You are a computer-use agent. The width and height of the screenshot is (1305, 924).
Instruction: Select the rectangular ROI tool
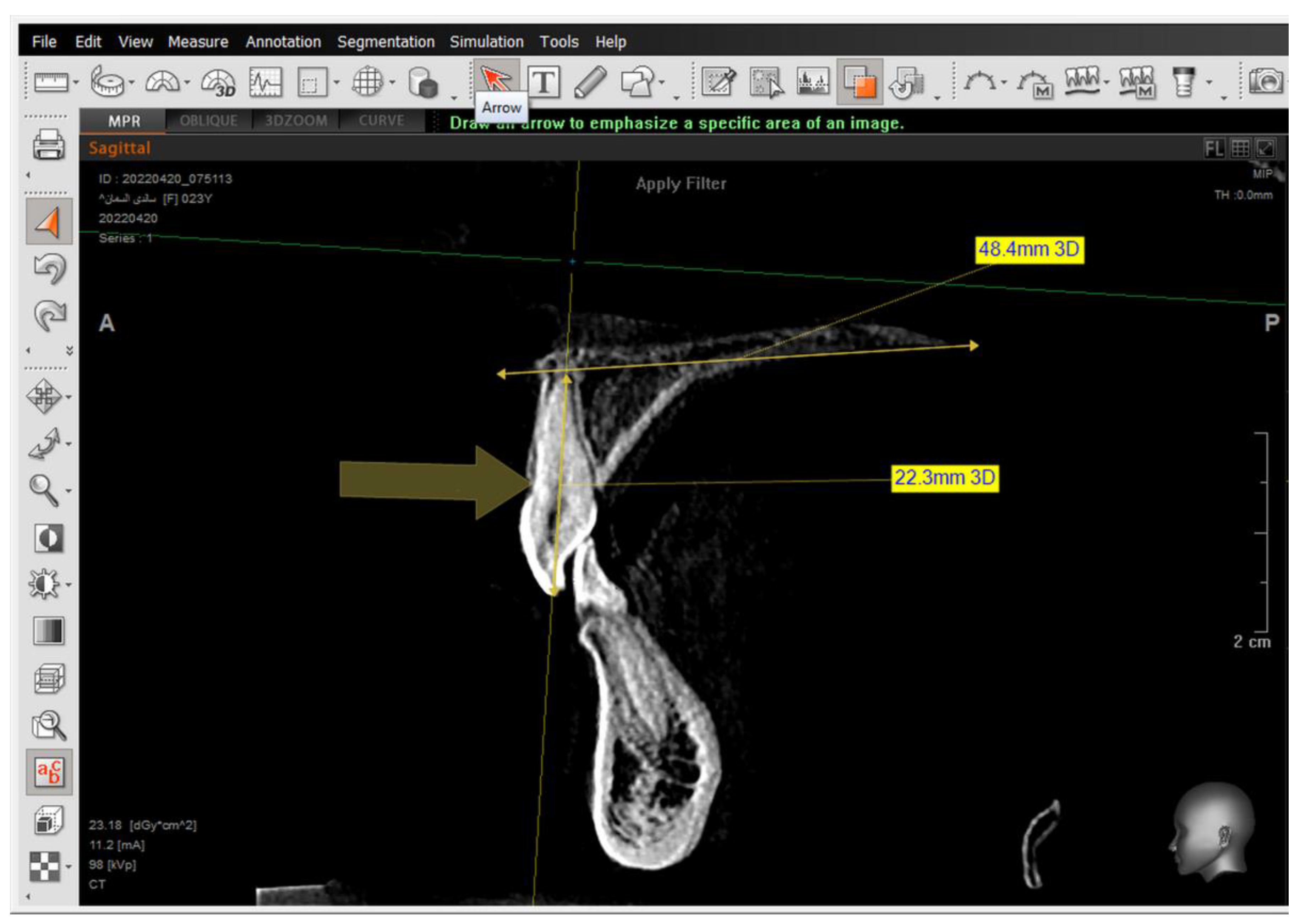pyautogui.click(x=312, y=83)
